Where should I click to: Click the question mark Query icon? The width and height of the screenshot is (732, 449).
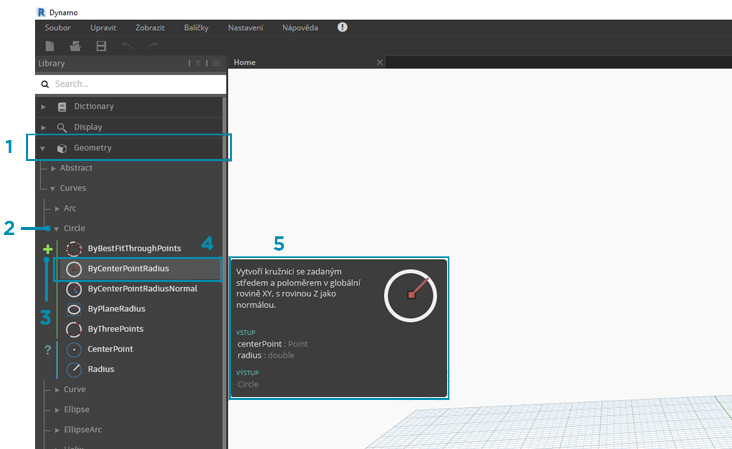pos(48,350)
